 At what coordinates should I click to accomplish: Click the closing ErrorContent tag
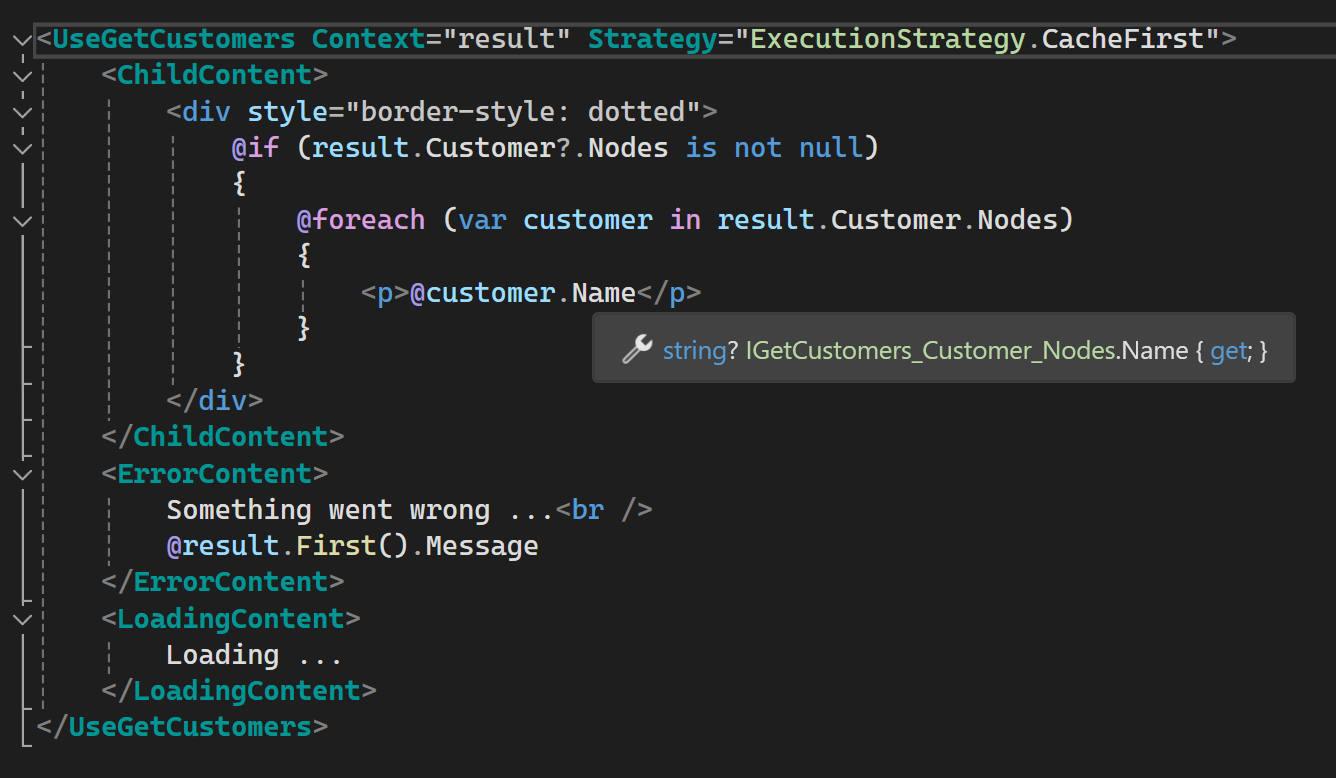click(x=223, y=582)
